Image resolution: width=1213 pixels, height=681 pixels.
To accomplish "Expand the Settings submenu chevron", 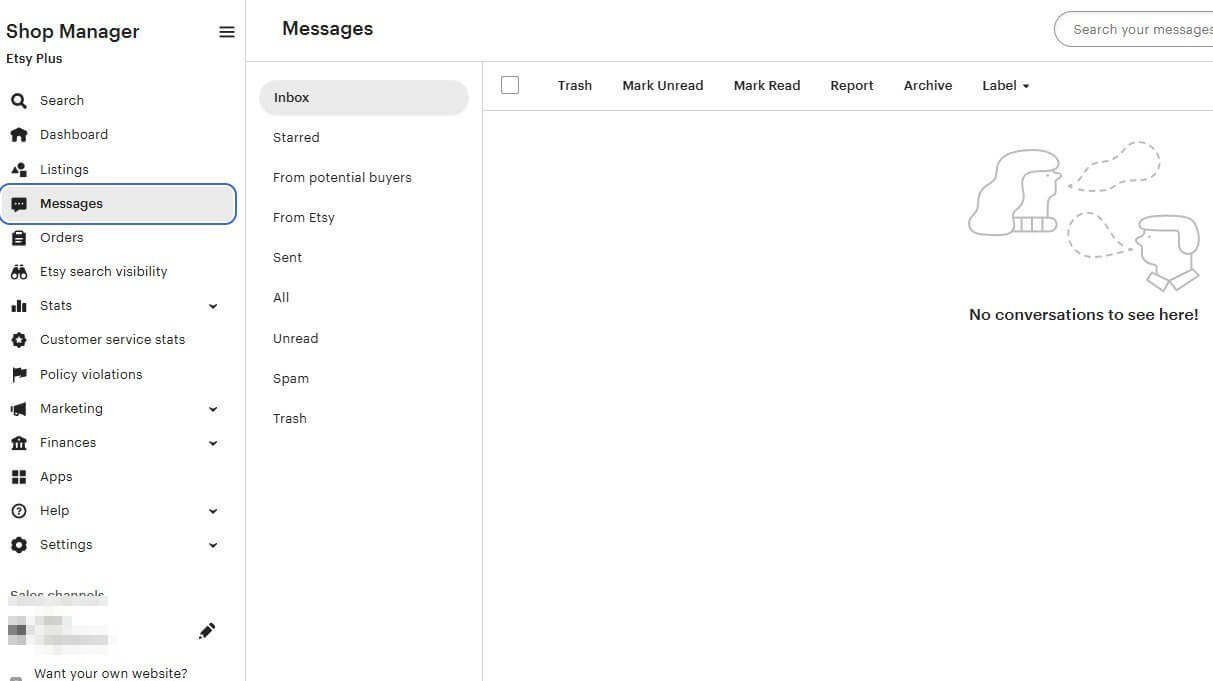I will click(x=213, y=545).
